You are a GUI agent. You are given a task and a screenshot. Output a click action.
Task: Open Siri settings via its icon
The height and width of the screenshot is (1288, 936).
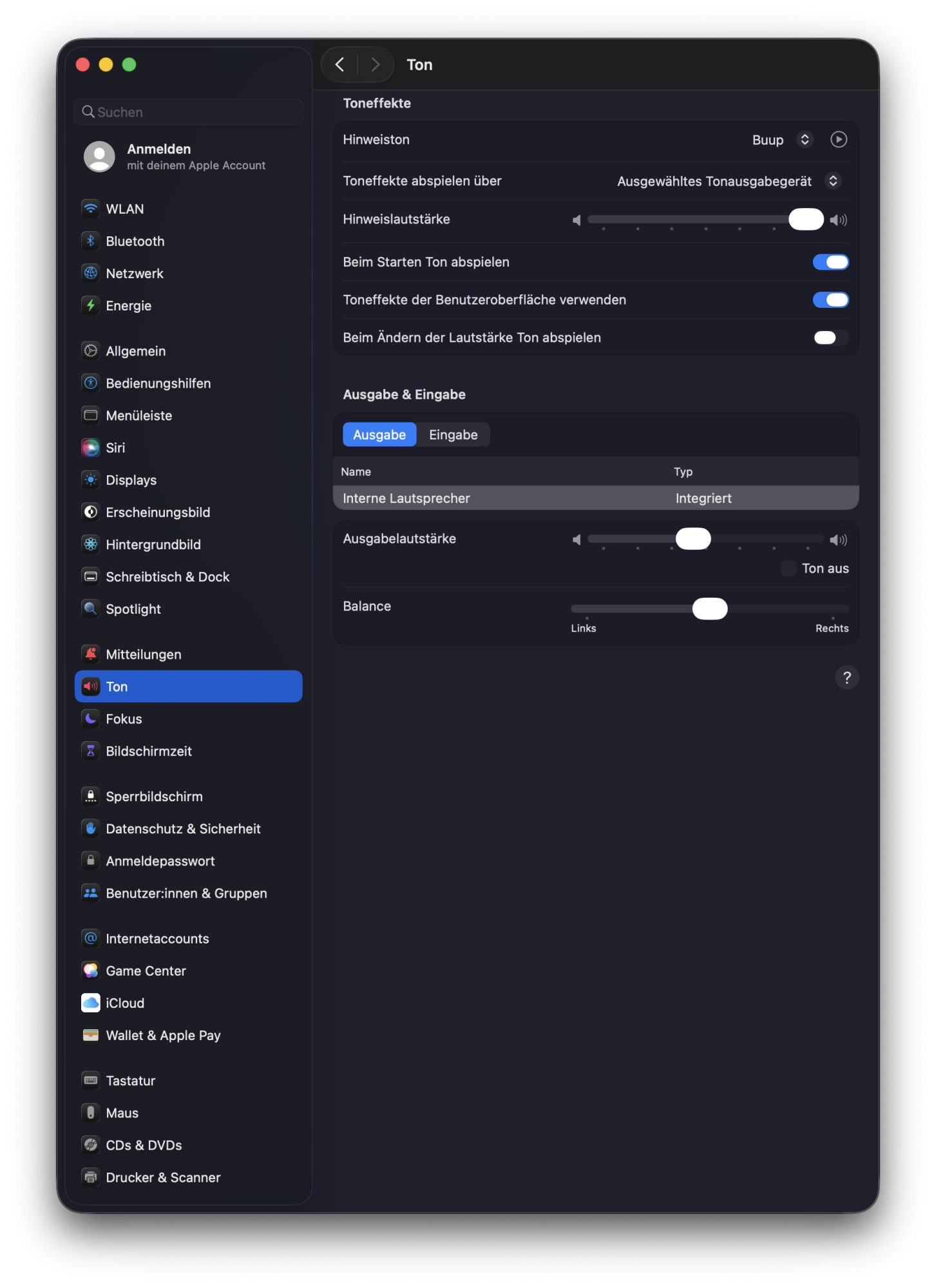(91, 448)
